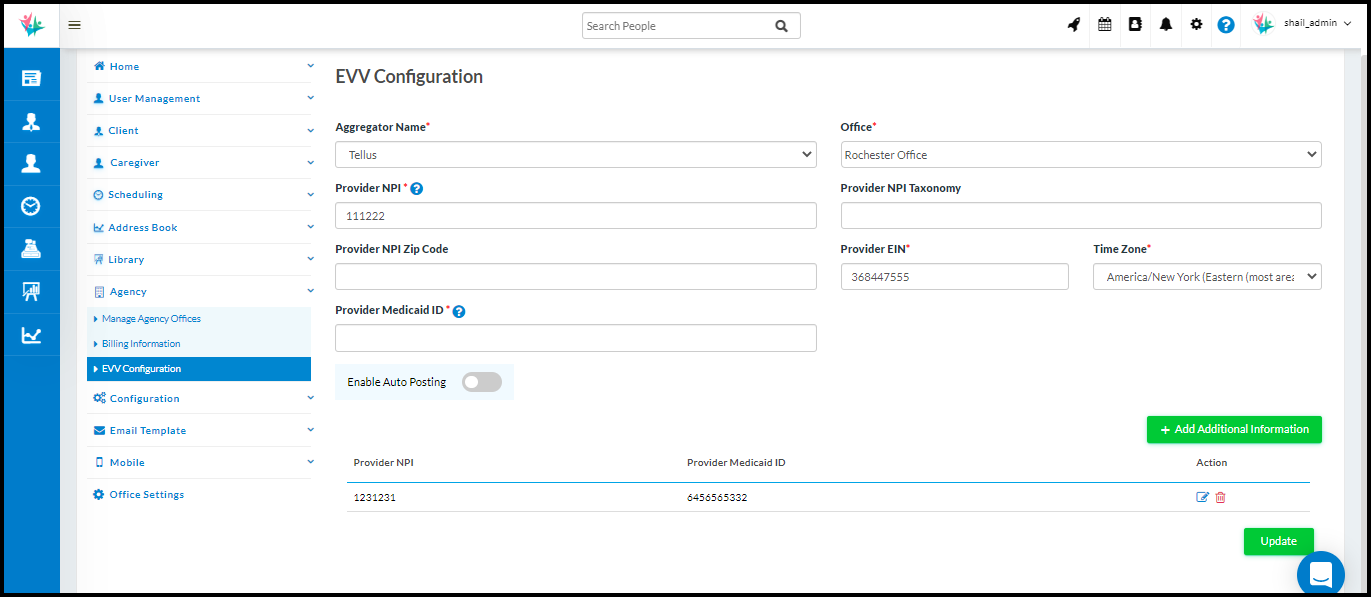Delete row 1231231 using the trash icon

pos(1221,497)
